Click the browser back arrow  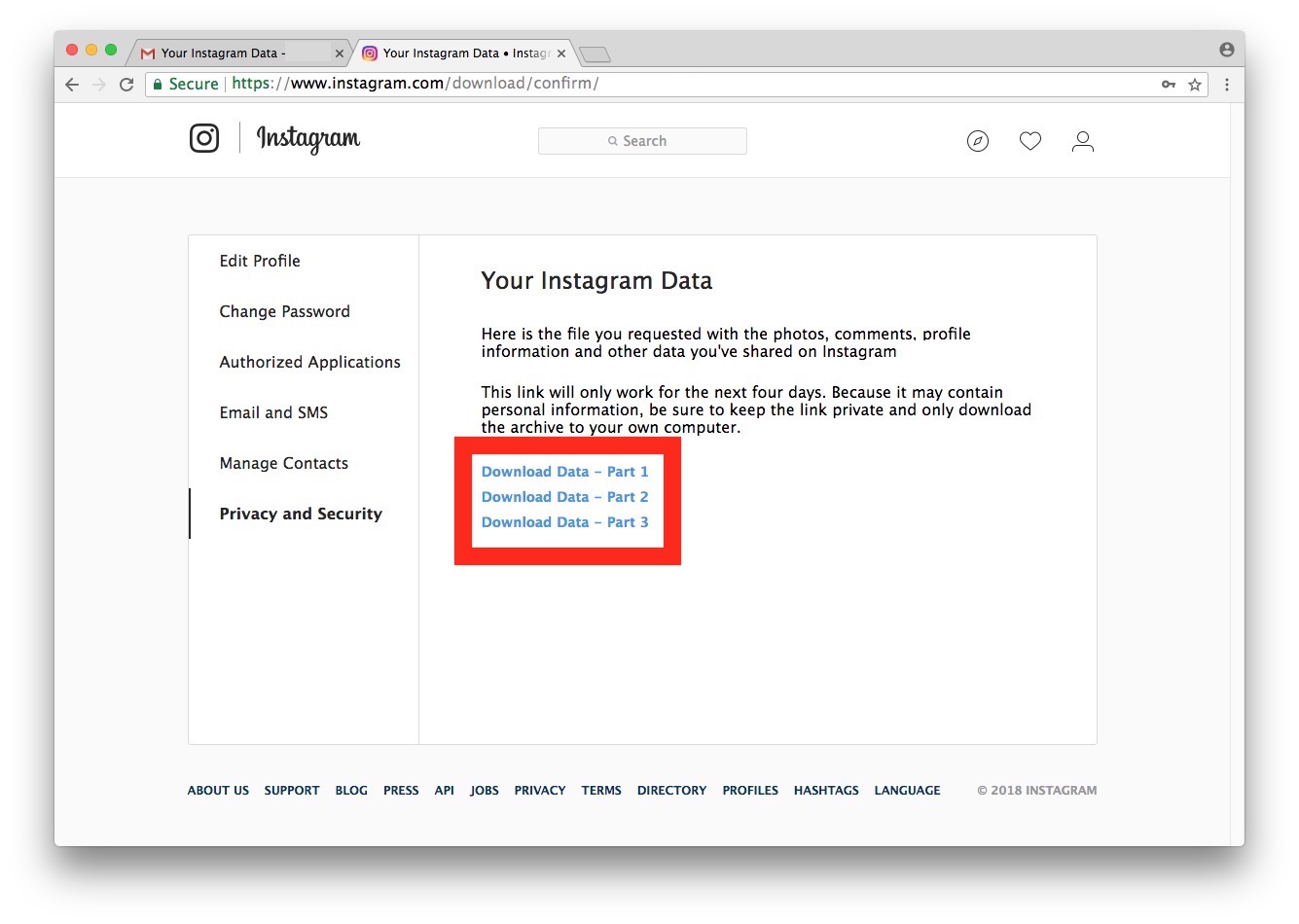tap(72, 85)
